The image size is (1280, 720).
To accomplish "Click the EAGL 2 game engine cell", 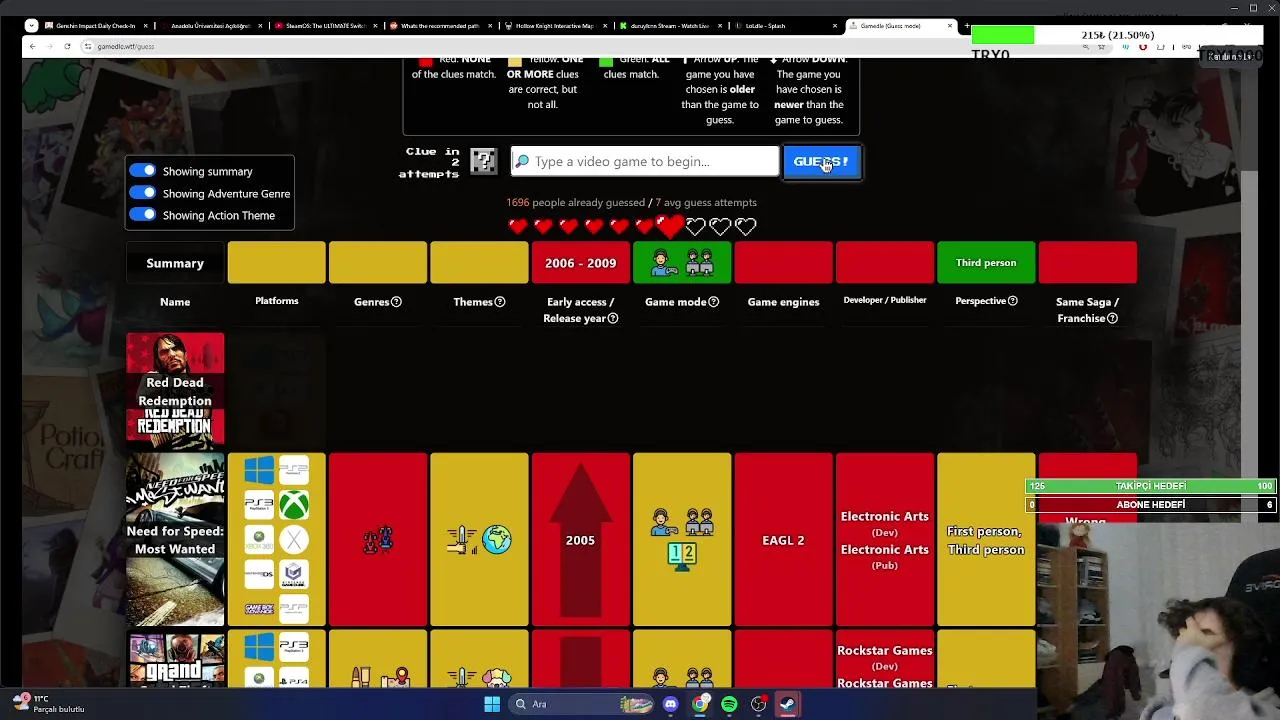I will [x=783, y=540].
